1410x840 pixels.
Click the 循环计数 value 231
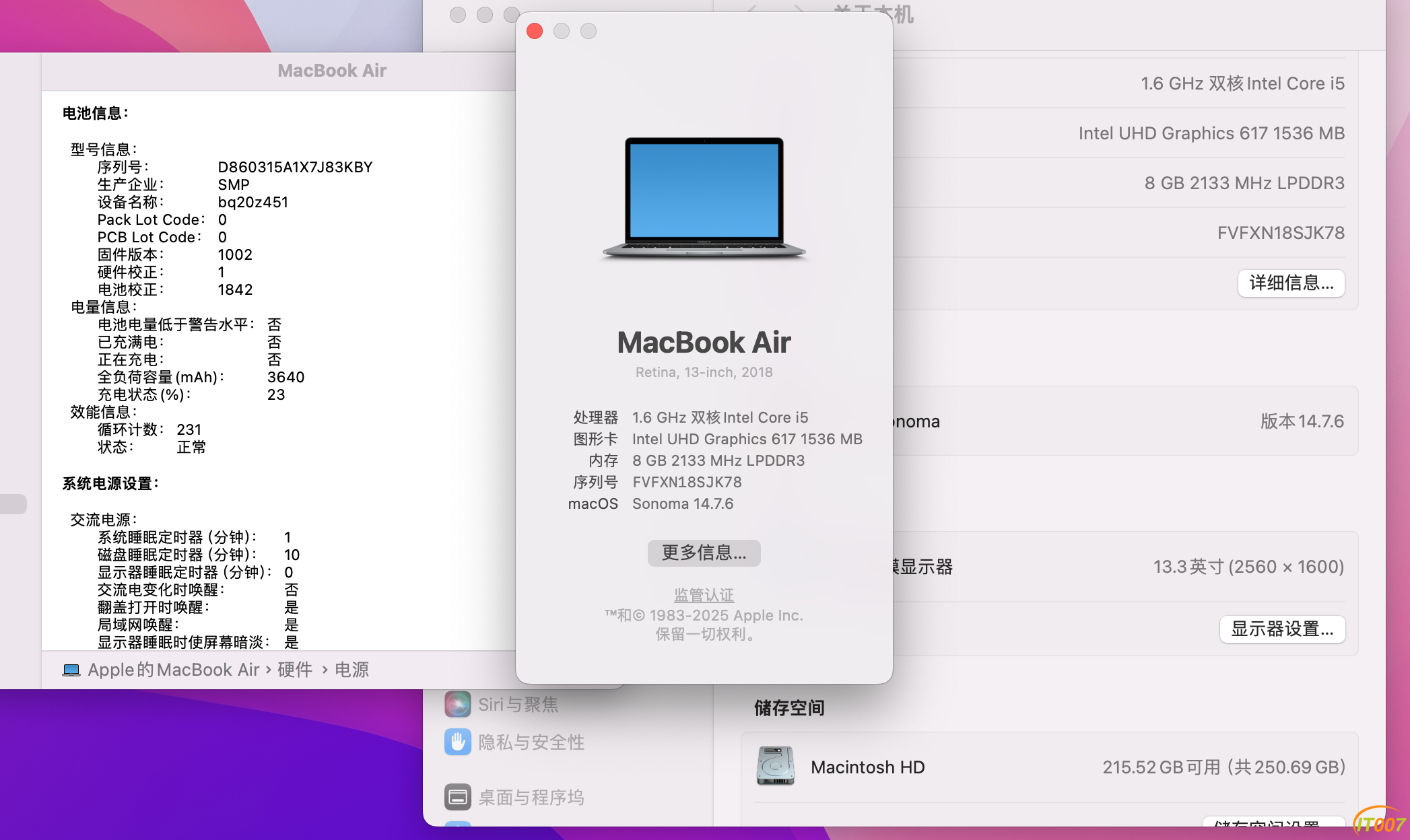189,429
